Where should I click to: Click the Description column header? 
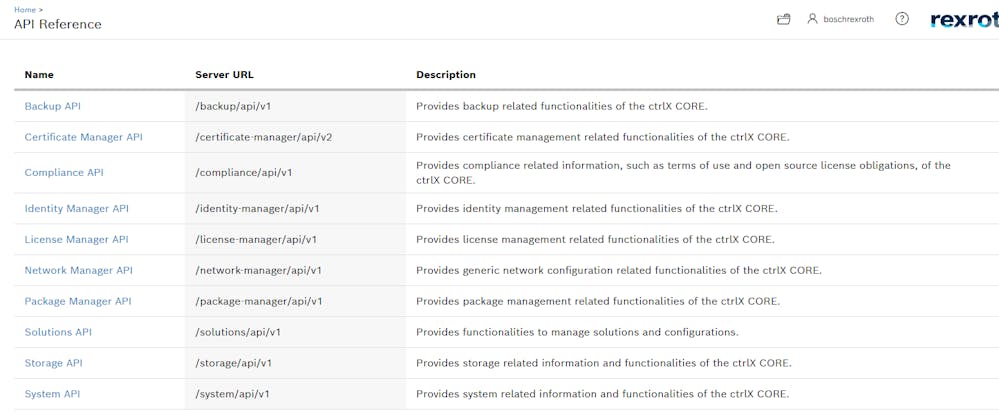[446, 75]
